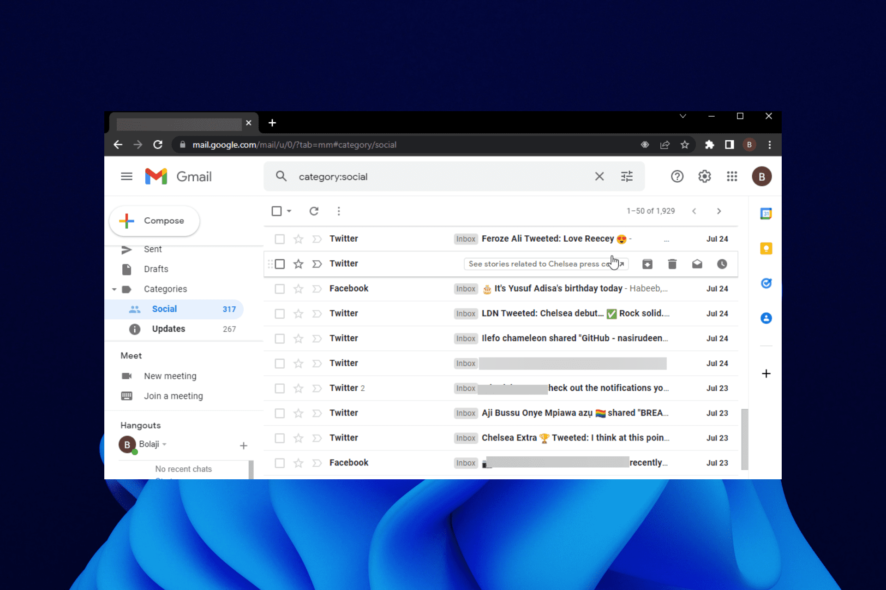Check the box next to LDN Tweeted email

click(280, 314)
